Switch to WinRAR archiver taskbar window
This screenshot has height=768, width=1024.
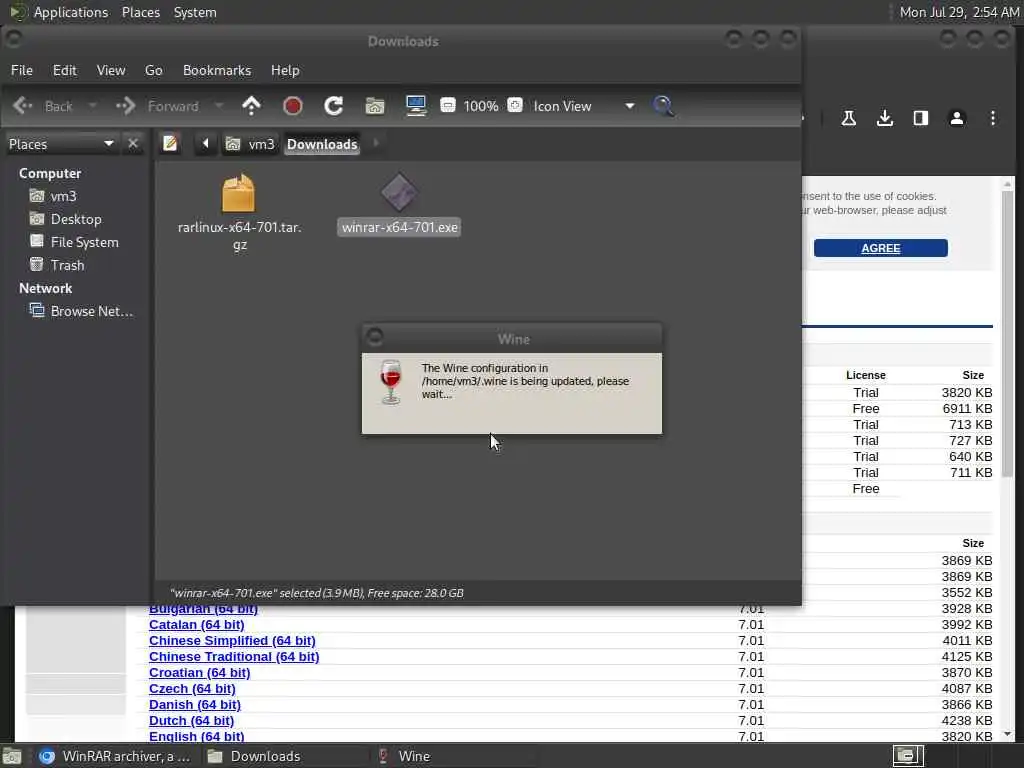tap(116, 756)
